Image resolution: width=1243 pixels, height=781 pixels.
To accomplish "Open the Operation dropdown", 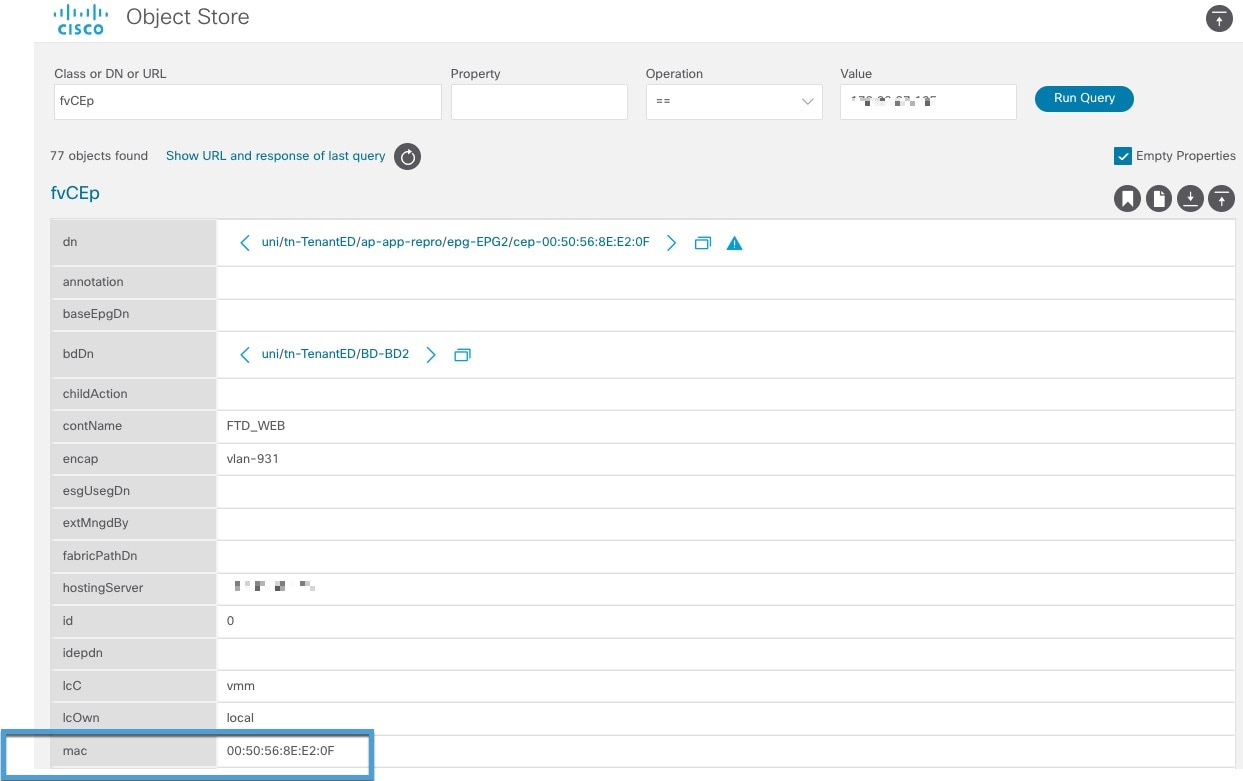I will (734, 101).
